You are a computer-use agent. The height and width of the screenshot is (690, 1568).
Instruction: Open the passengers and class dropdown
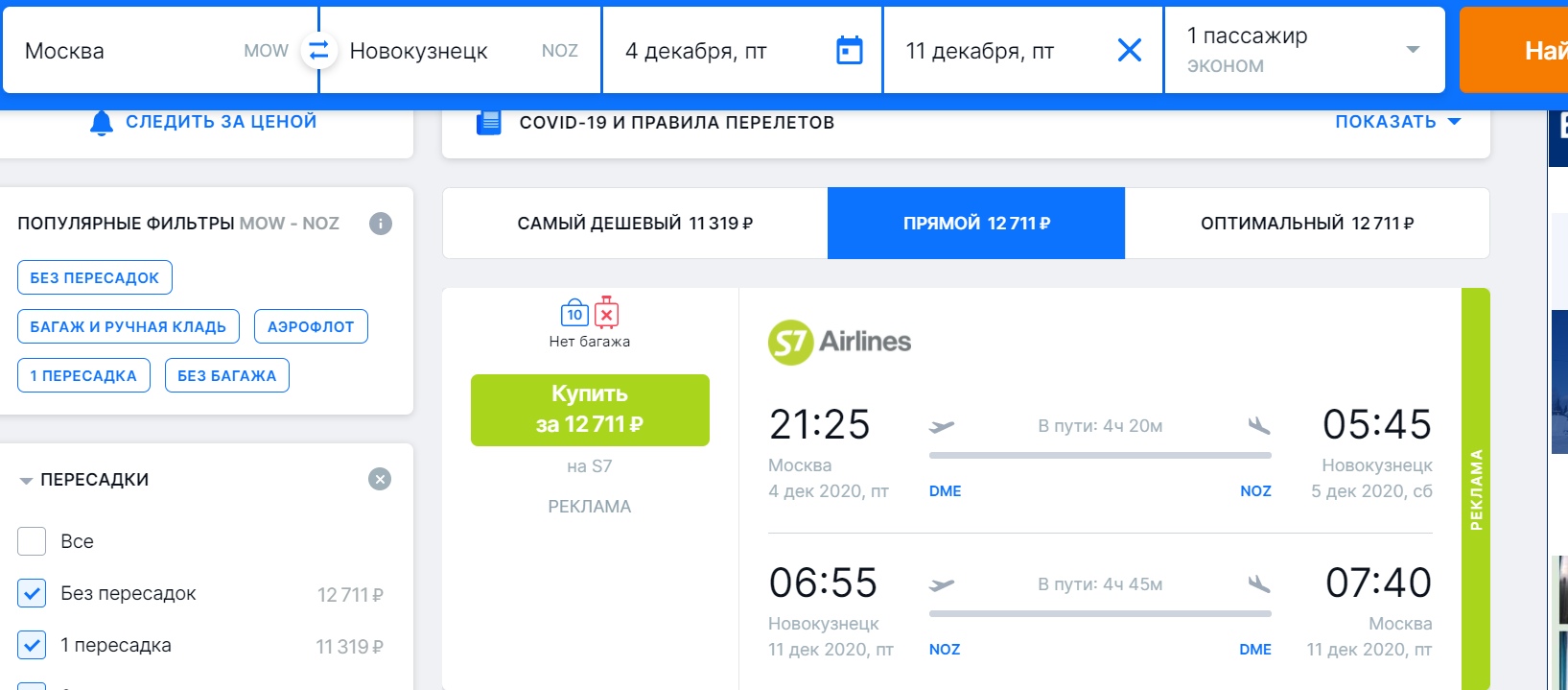pos(1304,50)
